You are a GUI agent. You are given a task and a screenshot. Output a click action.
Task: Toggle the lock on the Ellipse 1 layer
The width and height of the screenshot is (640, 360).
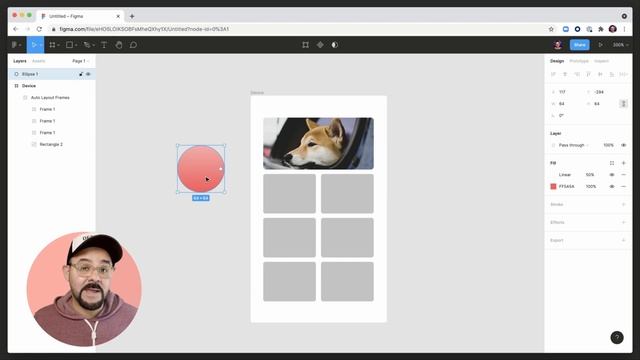81,74
